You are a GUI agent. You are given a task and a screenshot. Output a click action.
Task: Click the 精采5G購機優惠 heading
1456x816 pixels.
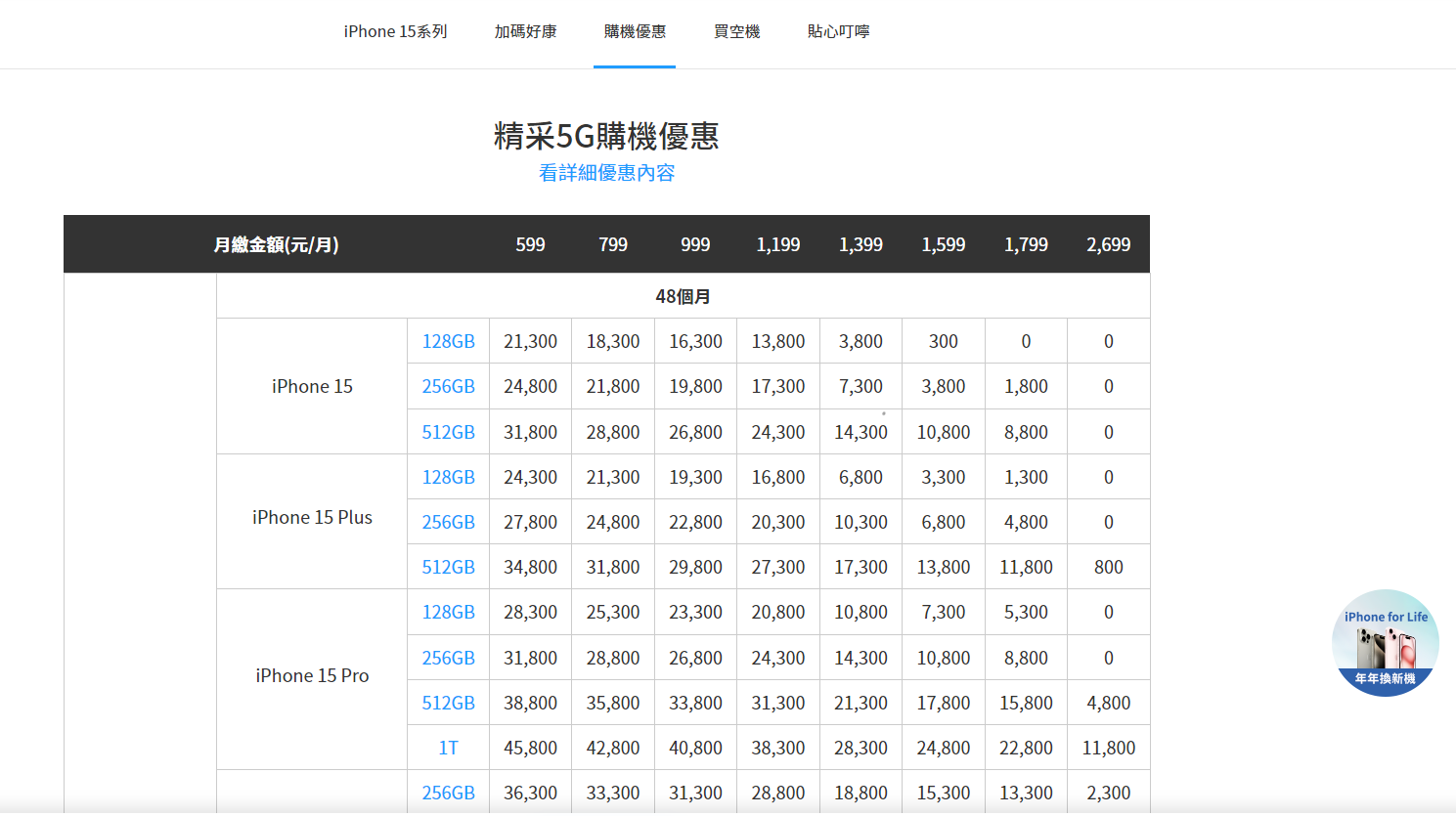click(606, 136)
